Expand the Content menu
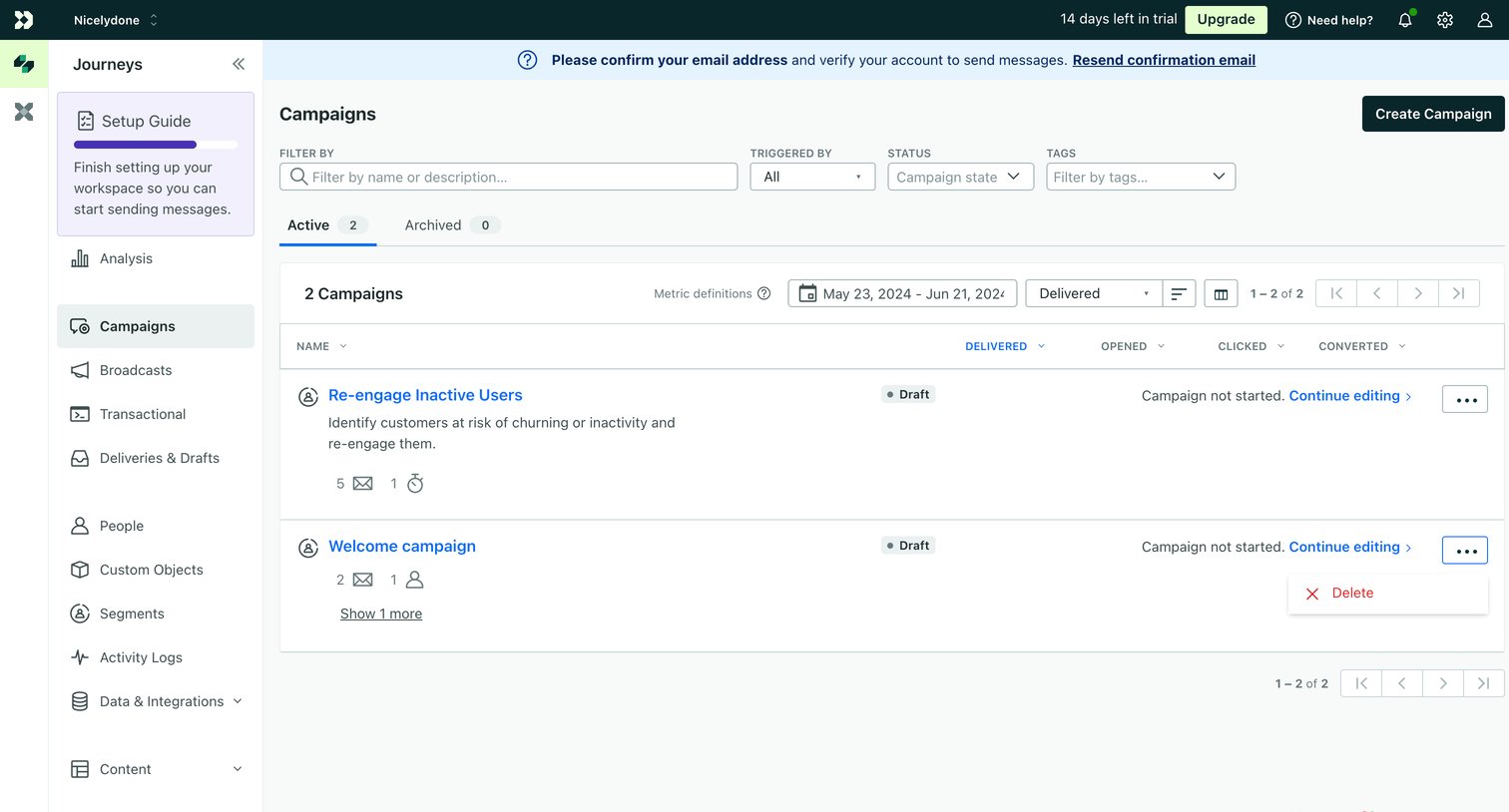Viewport: 1509px width, 812px height. (156, 769)
